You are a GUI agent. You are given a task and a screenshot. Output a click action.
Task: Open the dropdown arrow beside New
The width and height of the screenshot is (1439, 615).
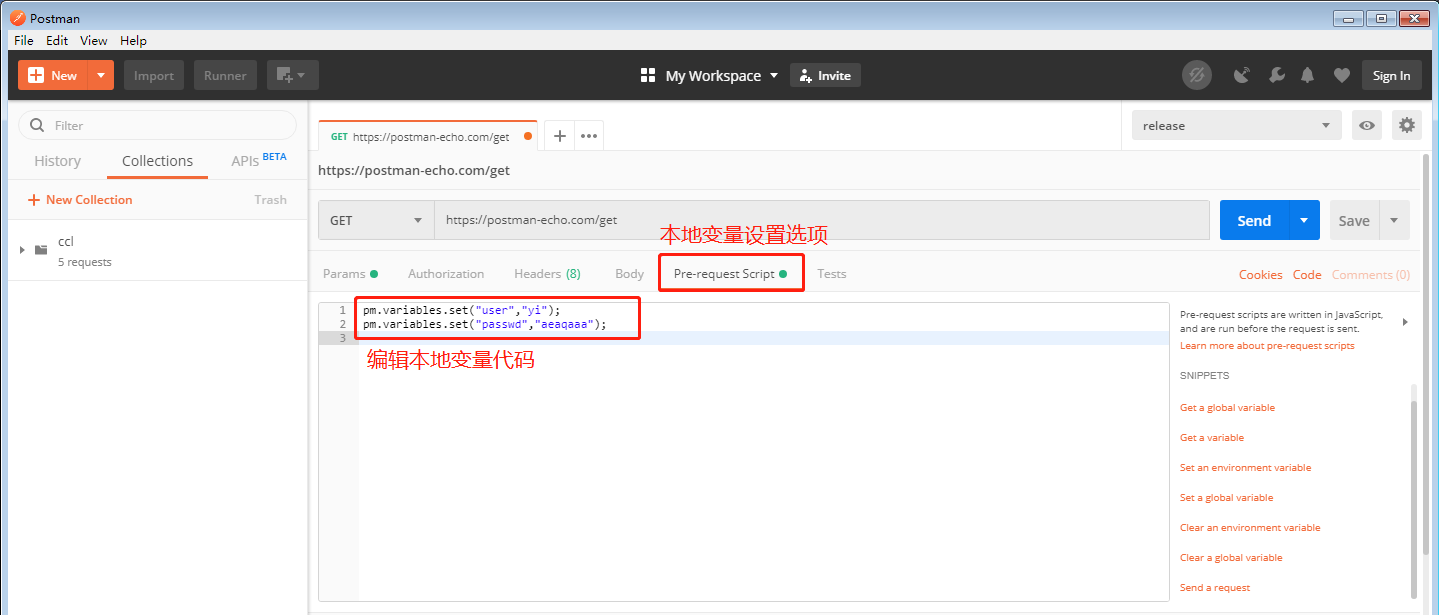tap(101, 75)
